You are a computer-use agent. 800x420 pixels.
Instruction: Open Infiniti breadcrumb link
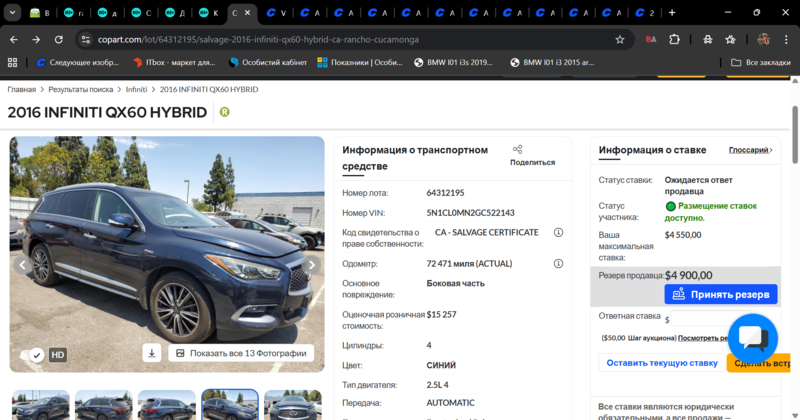[136, 89]
